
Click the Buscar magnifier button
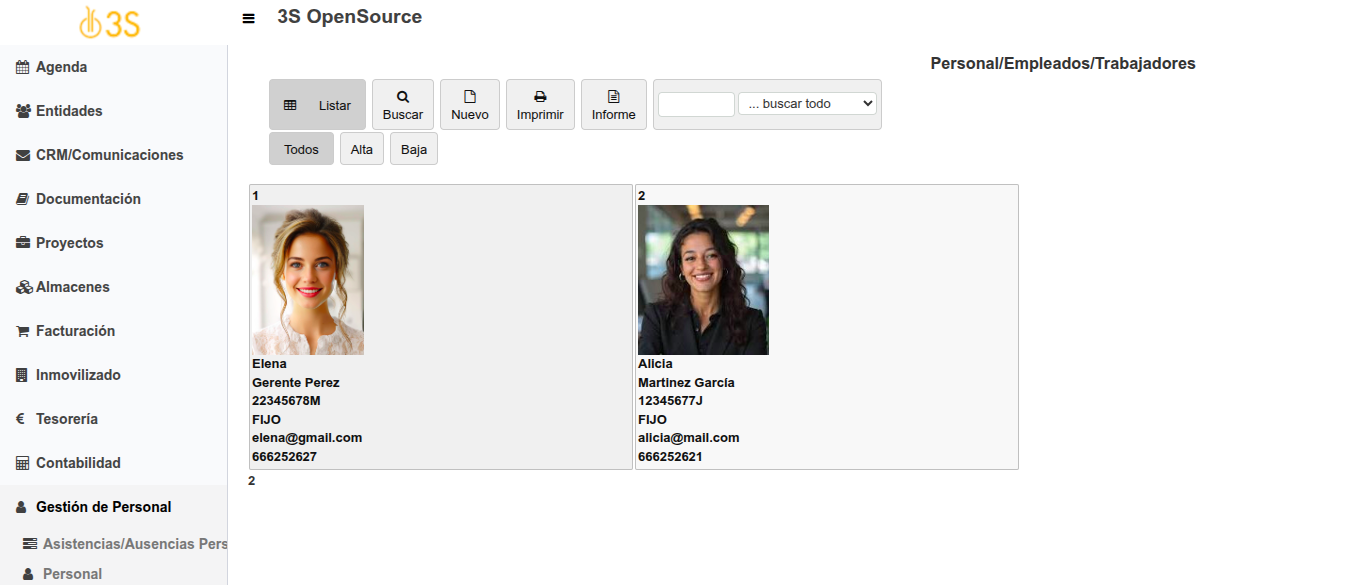(x=403, y=105)
